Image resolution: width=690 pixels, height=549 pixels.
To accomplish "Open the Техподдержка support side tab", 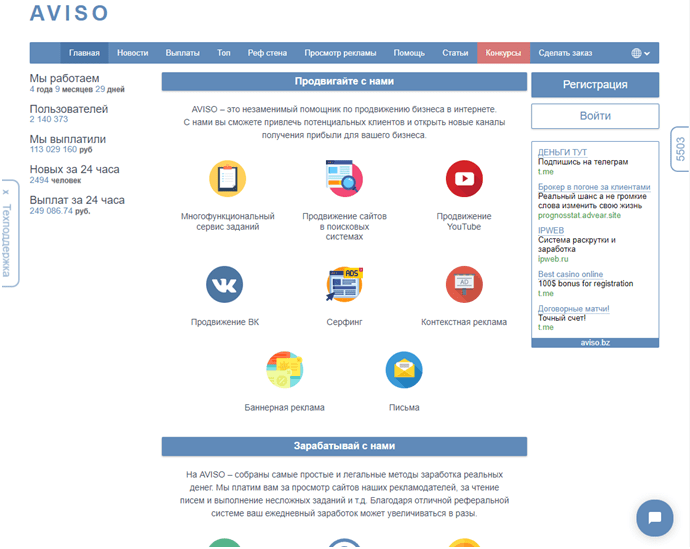I will 6,240.
